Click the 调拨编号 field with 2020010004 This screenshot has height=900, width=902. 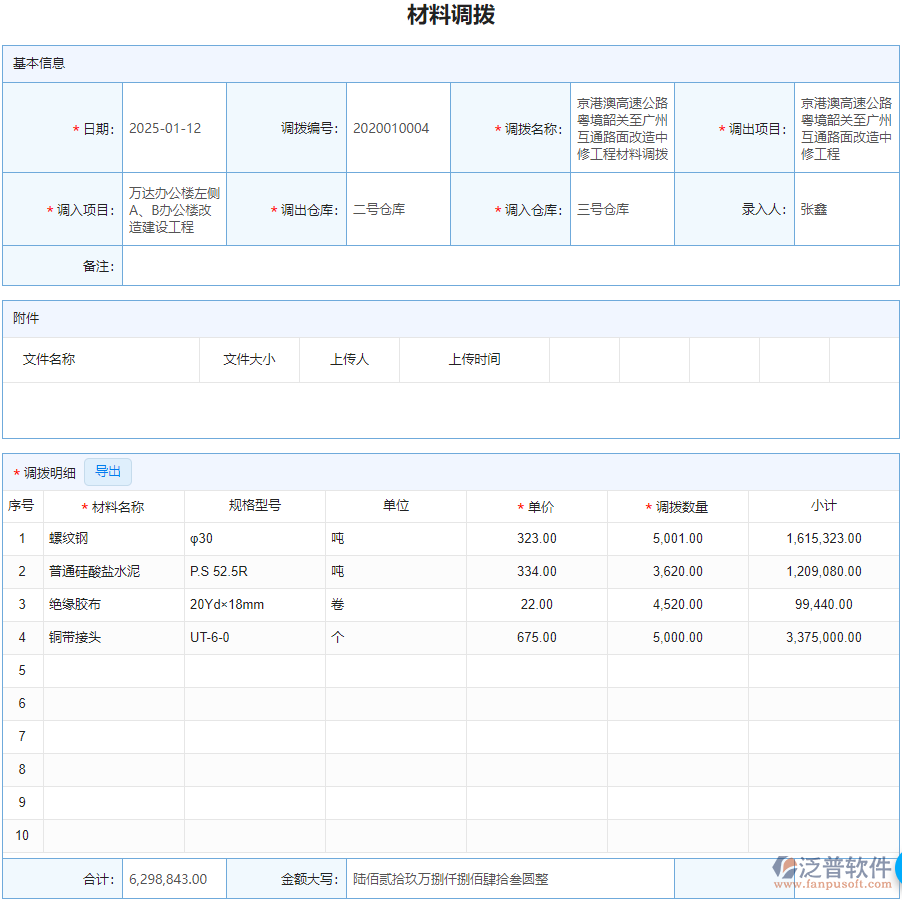tap(398, 127)
